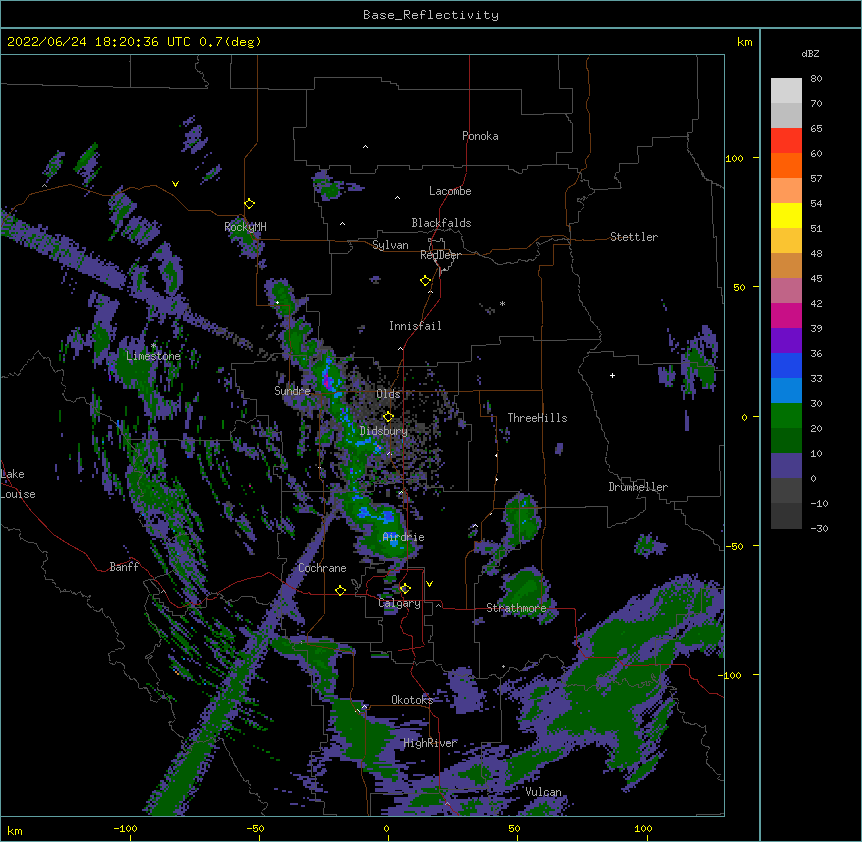Click the Banff label

pyautogui.click(x=124, y=567)
